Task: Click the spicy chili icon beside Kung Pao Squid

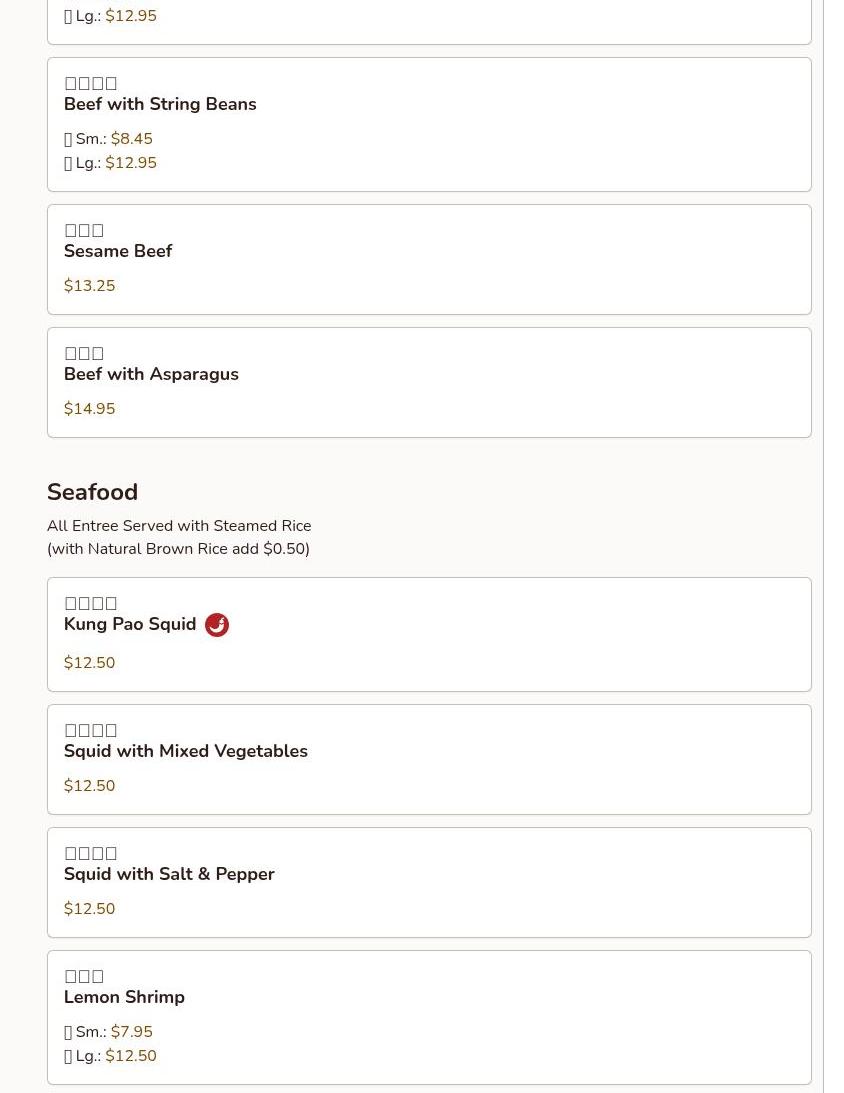Action: point(217,625)
